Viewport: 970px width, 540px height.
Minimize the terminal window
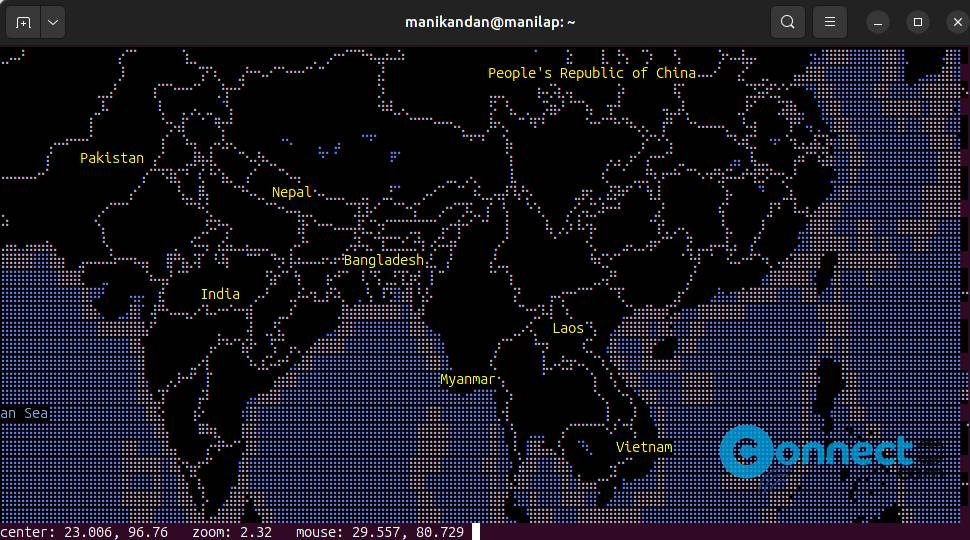pos(877,23)
